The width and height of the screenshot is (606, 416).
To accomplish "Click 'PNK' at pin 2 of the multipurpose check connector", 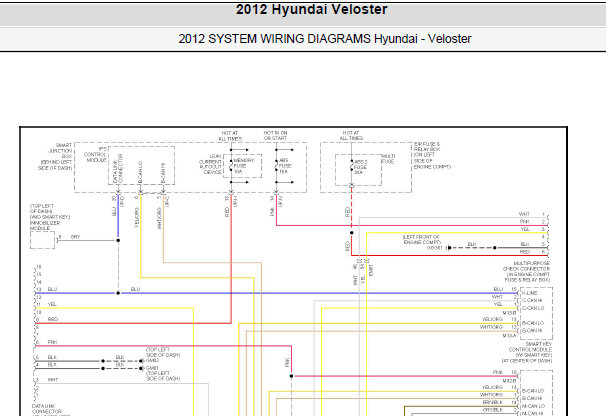I will click(524, 222).
